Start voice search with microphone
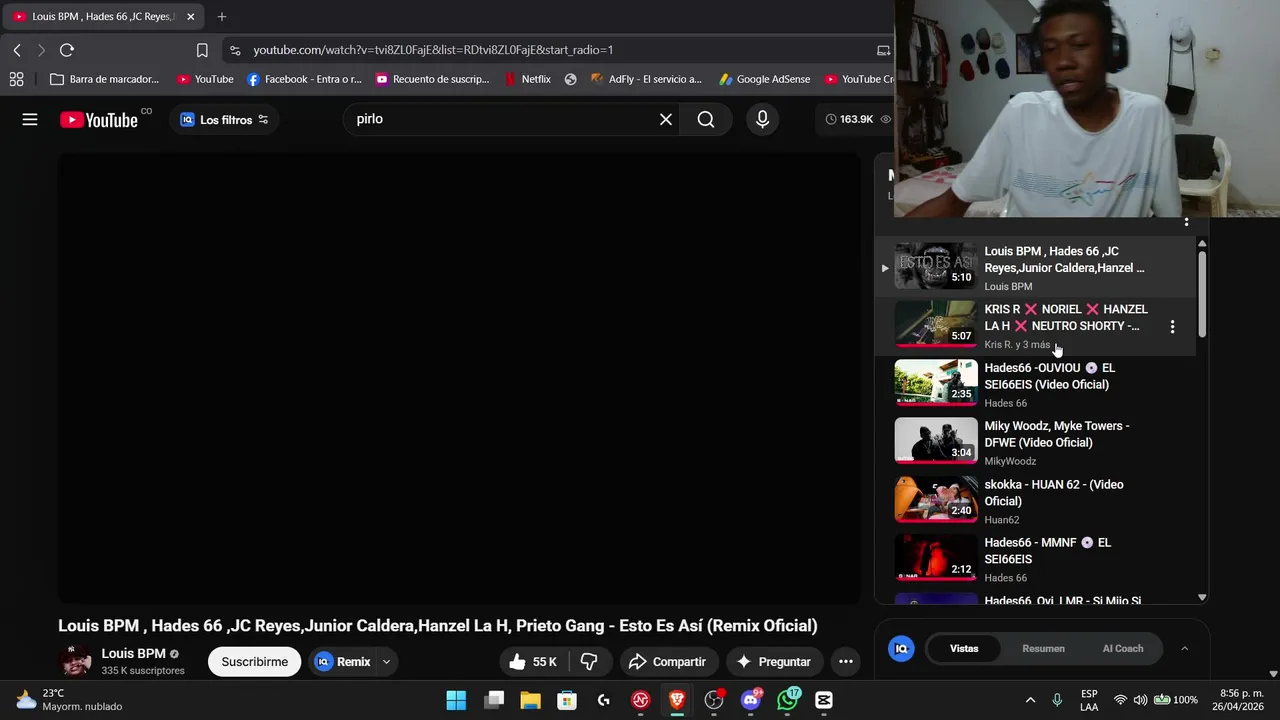1280x720 pixels. tap(762, 120)
